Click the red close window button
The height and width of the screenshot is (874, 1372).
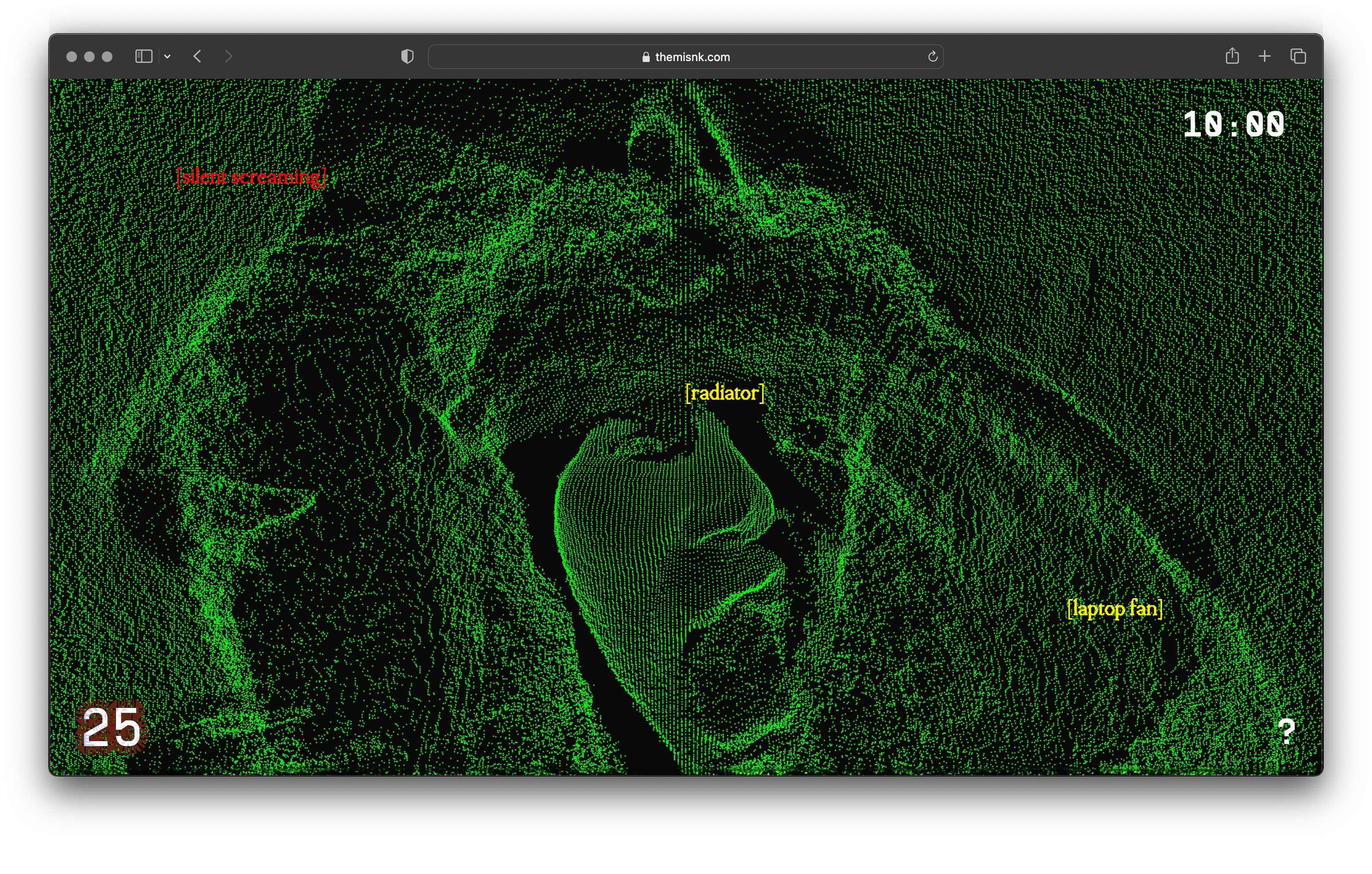point(72,56)
